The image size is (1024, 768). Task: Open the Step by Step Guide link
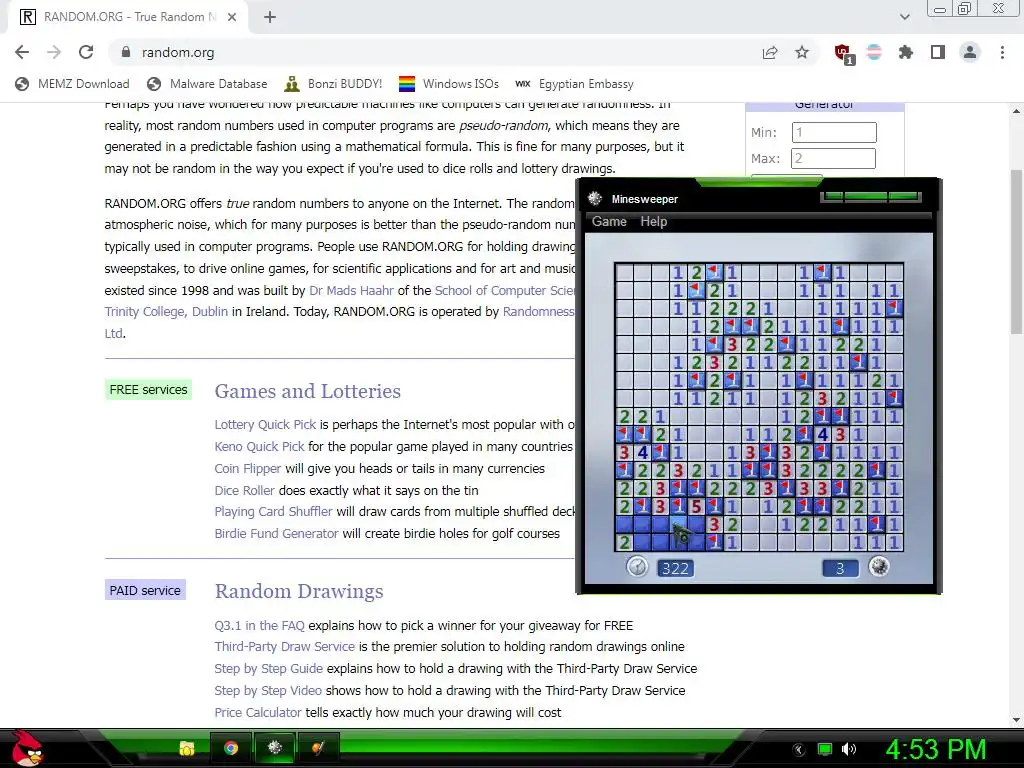268,669
